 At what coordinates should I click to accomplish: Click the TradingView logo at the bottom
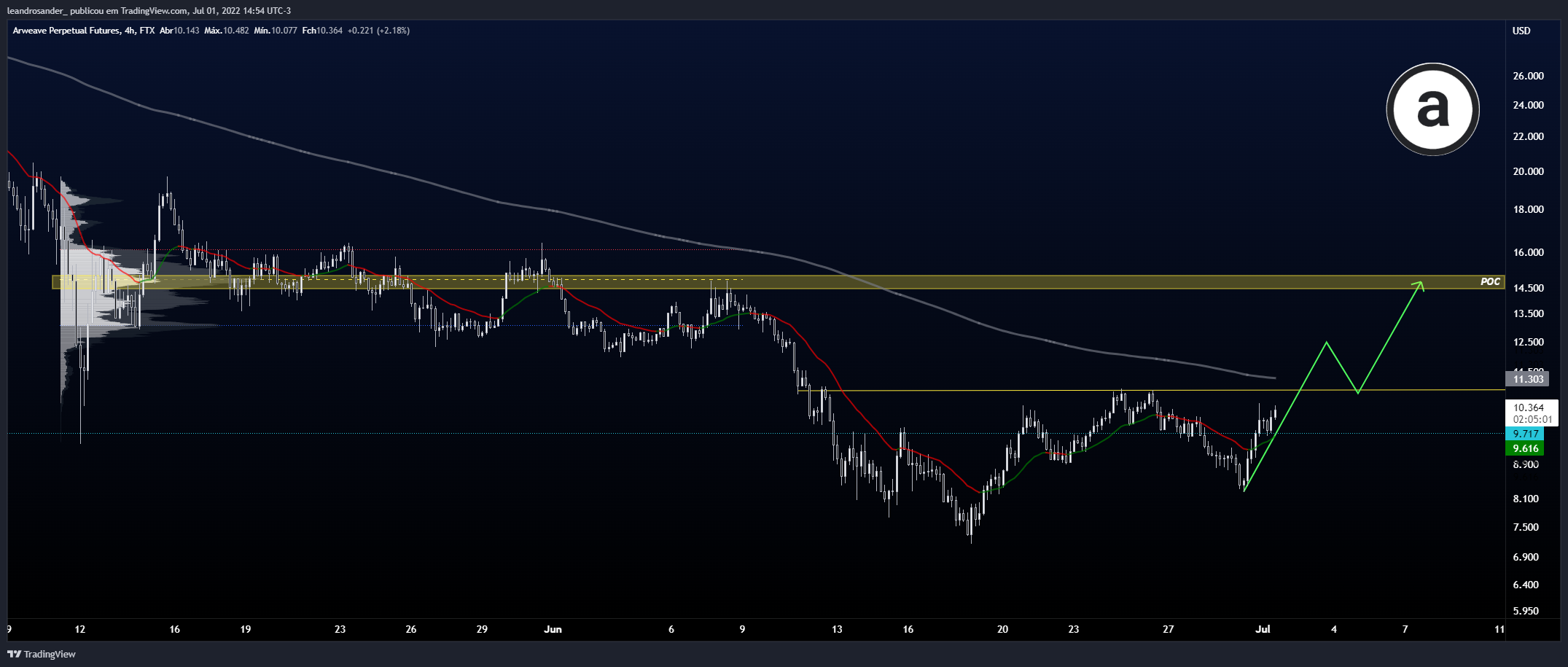[x=42, y=654]
